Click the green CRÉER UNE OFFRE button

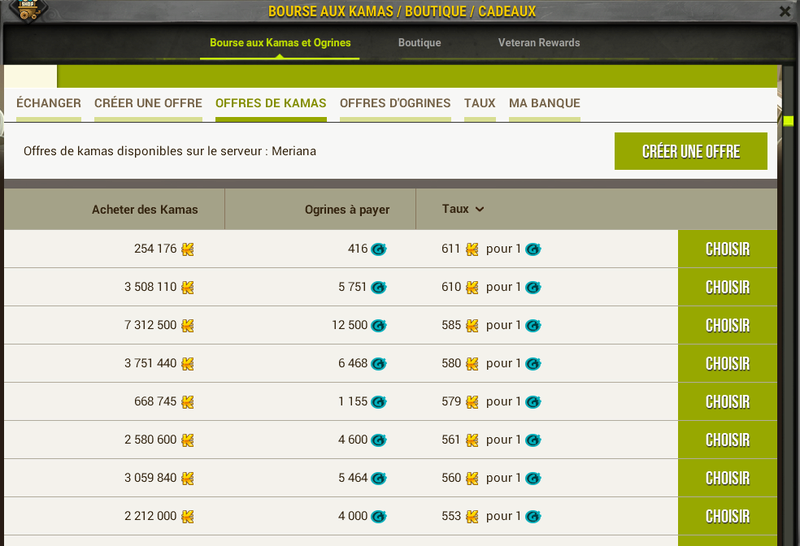click(691, 151)
